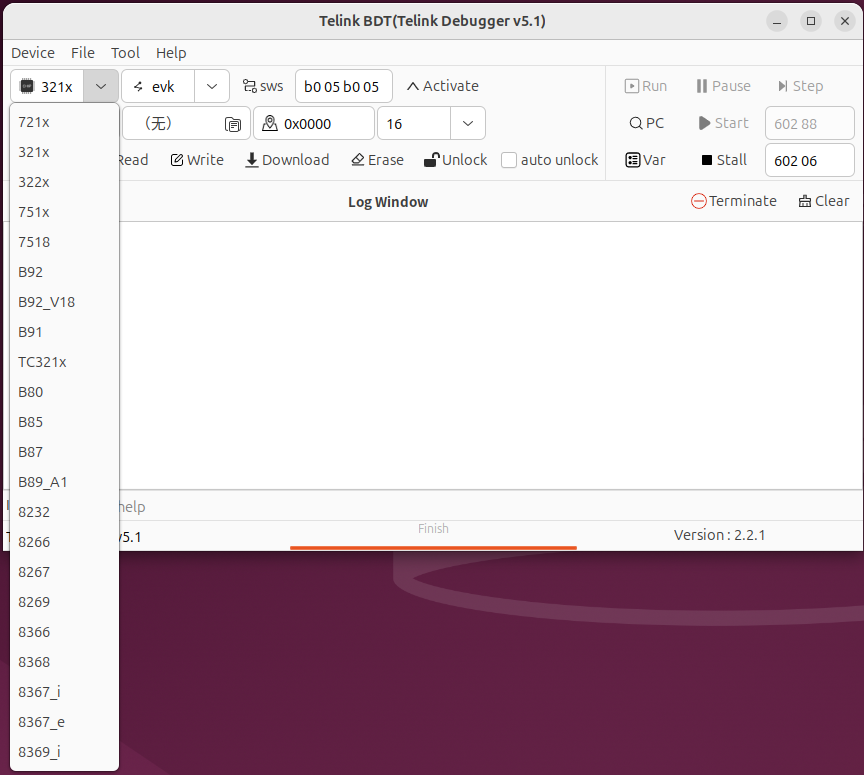This screenshot has height=775, width=864.
Task: Choose the 8366 option
Action: (x=64, y=632)
